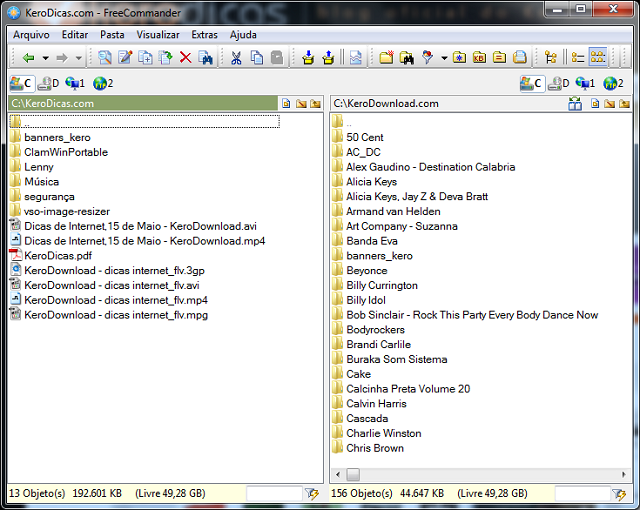Go to parent folder in left pane

[144, 122]
